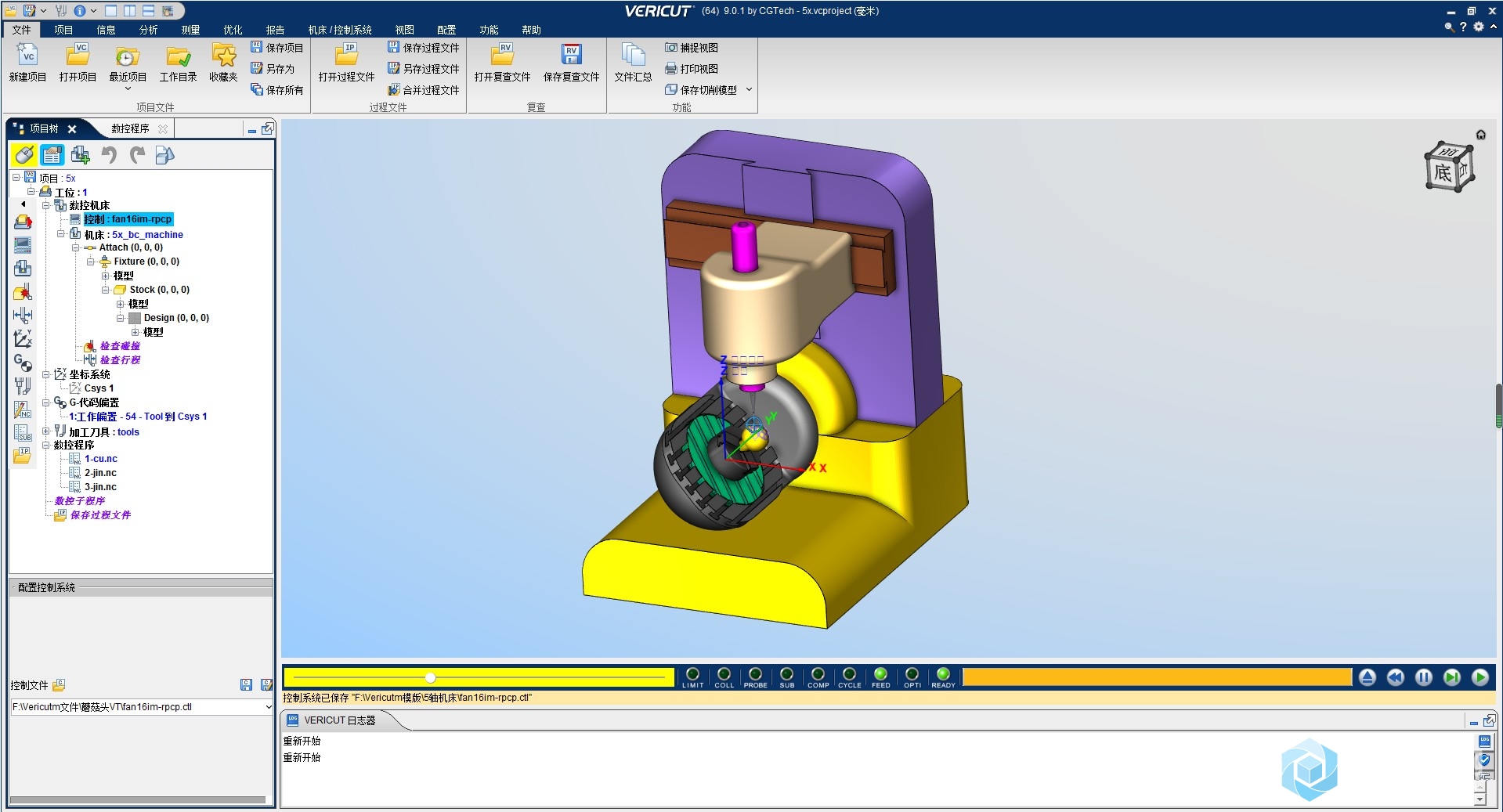Click the tooling icon in side strip
This screenshot has width=1503, height=812.
click(x=23, y=386)
